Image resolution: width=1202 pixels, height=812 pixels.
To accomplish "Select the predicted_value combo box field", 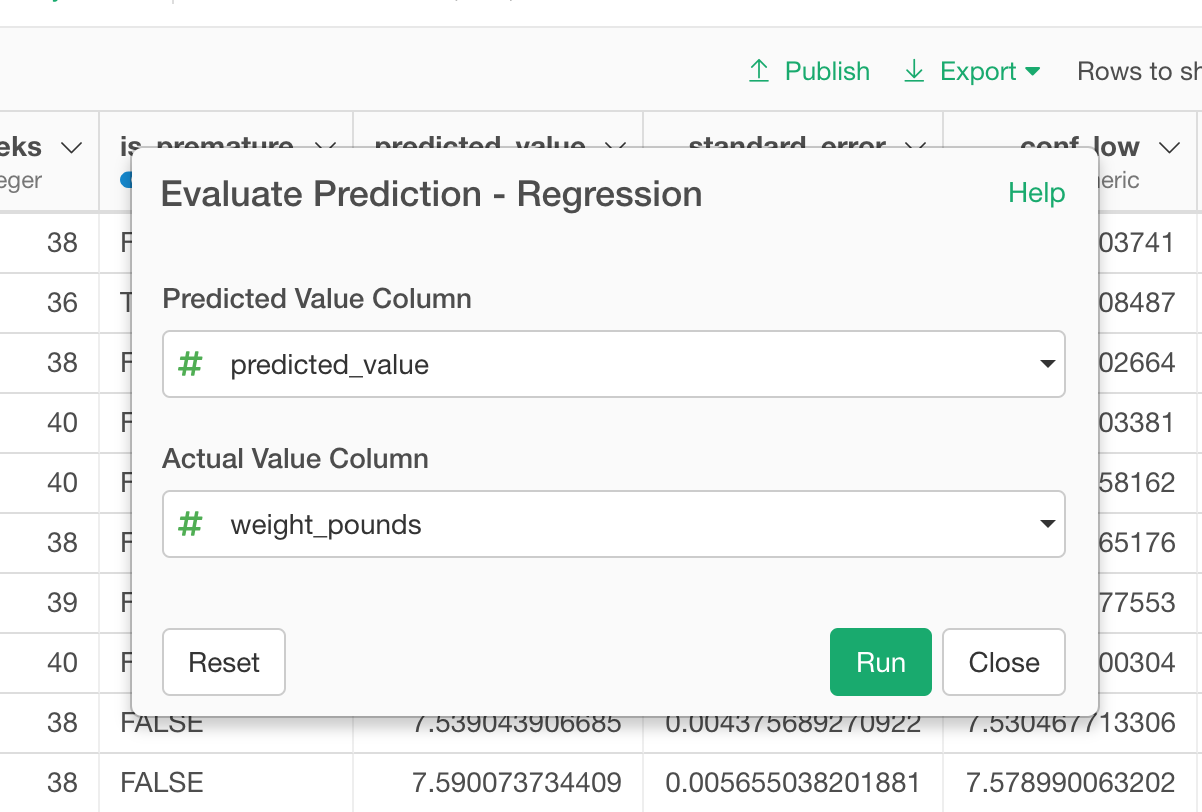I will (x=614, y=364).
